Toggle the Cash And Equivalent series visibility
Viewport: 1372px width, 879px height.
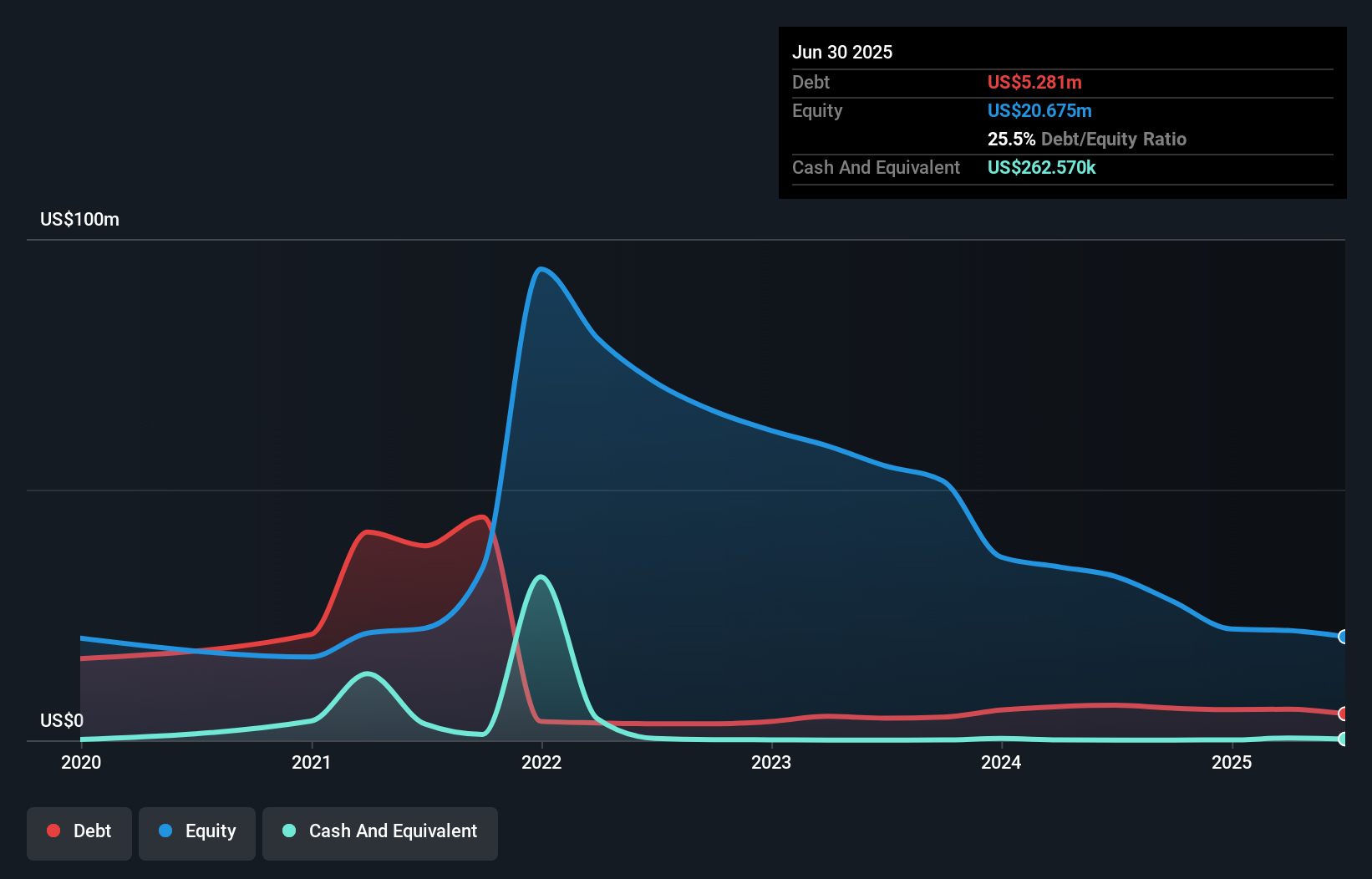(x=380, y=831)
